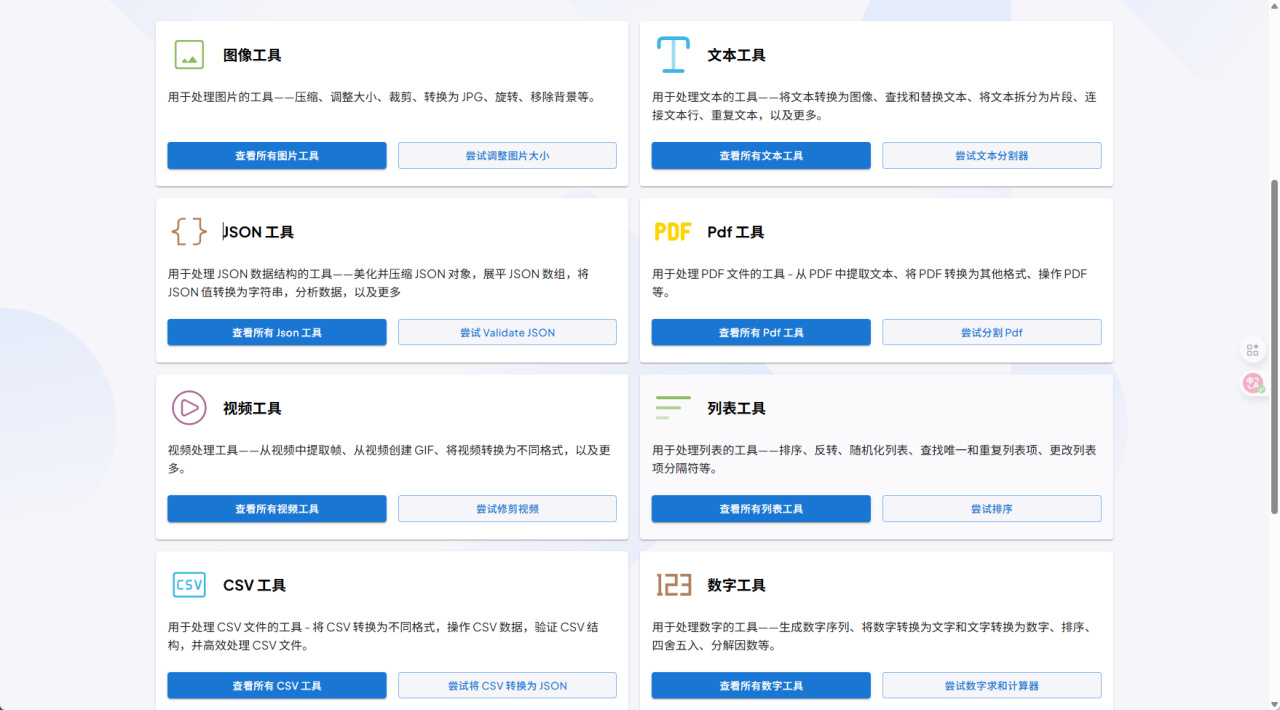Click 尝试分割 Pdf button

pyautogui.click(x=992, y=332)
